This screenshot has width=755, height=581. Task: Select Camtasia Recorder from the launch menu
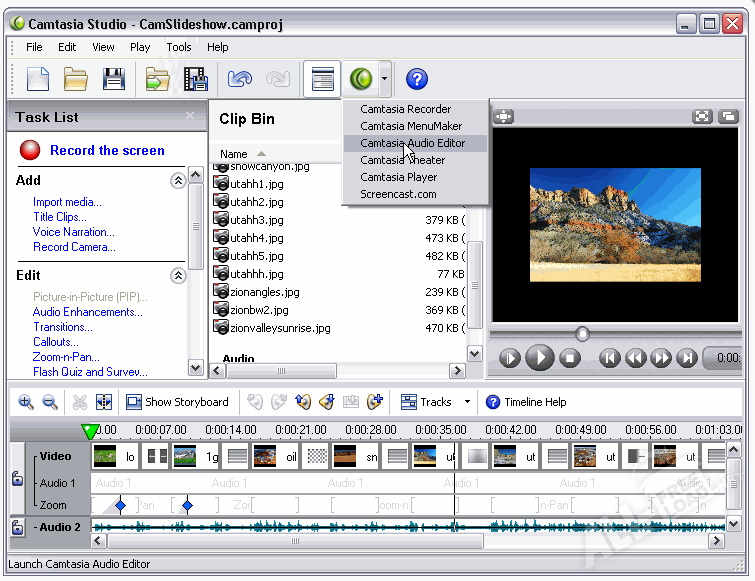[405, 109]
